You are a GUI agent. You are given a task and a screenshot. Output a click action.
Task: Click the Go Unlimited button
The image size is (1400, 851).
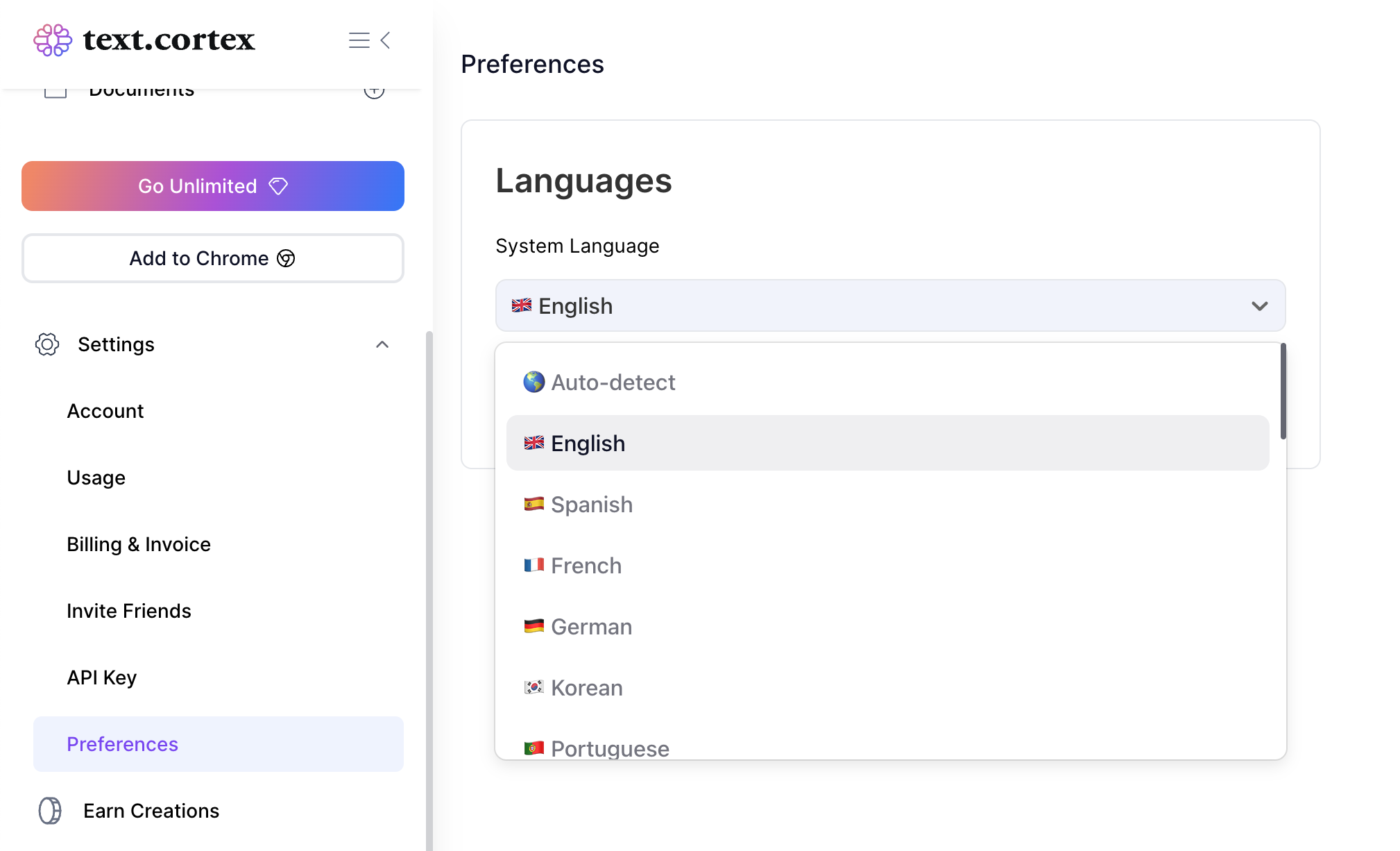[x=213, y=186]
